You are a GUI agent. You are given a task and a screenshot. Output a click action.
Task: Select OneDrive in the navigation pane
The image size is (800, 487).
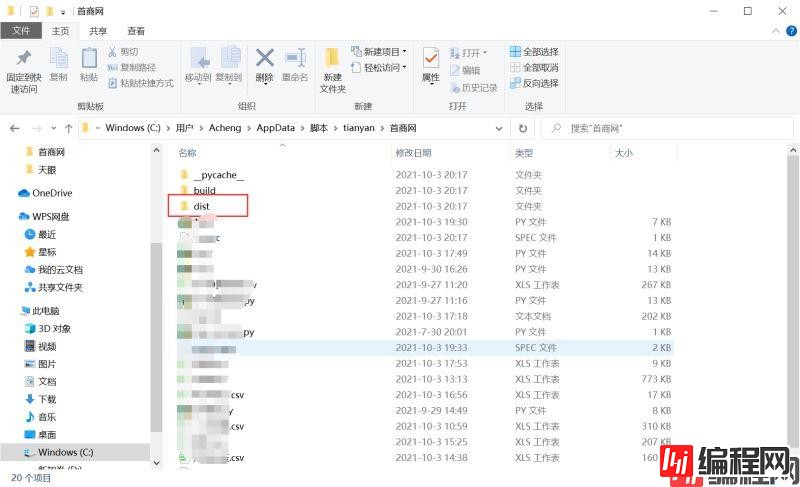pos(52,193)
